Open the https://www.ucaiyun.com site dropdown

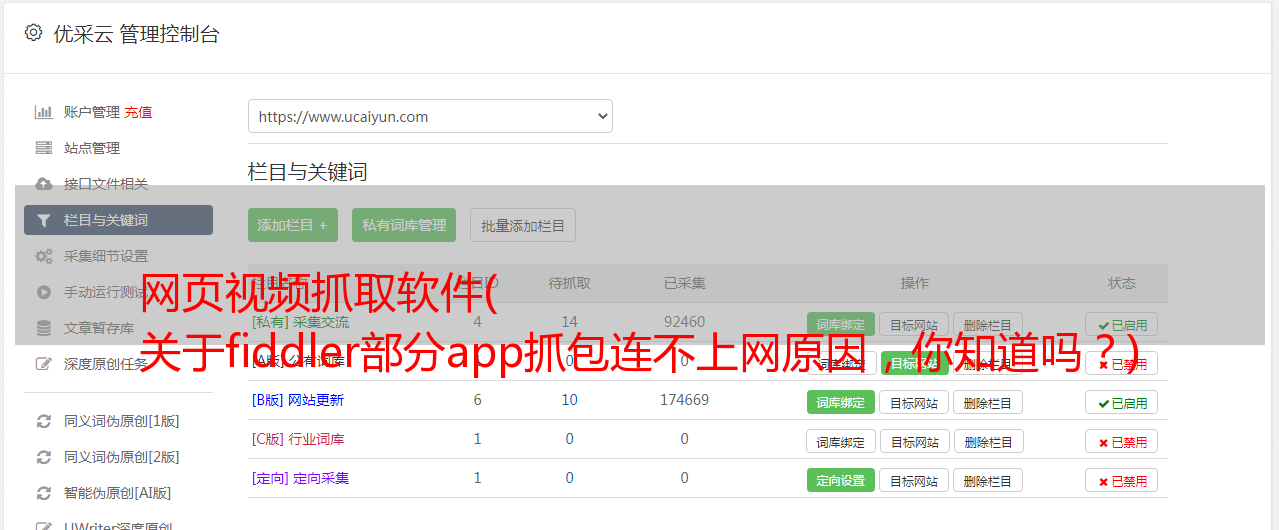click(430, 116)
